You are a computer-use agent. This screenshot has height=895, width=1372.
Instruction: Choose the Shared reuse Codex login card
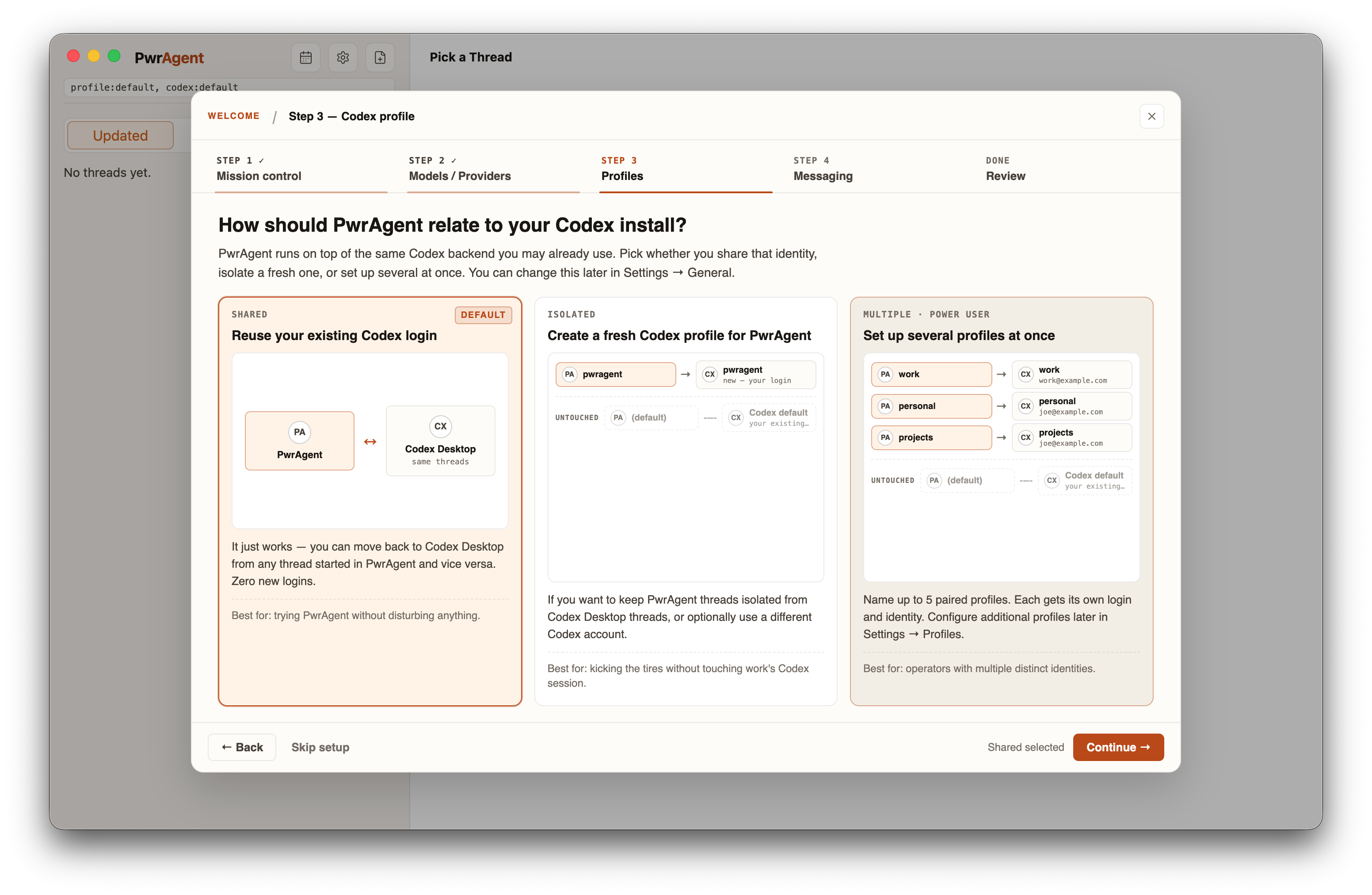370,501
